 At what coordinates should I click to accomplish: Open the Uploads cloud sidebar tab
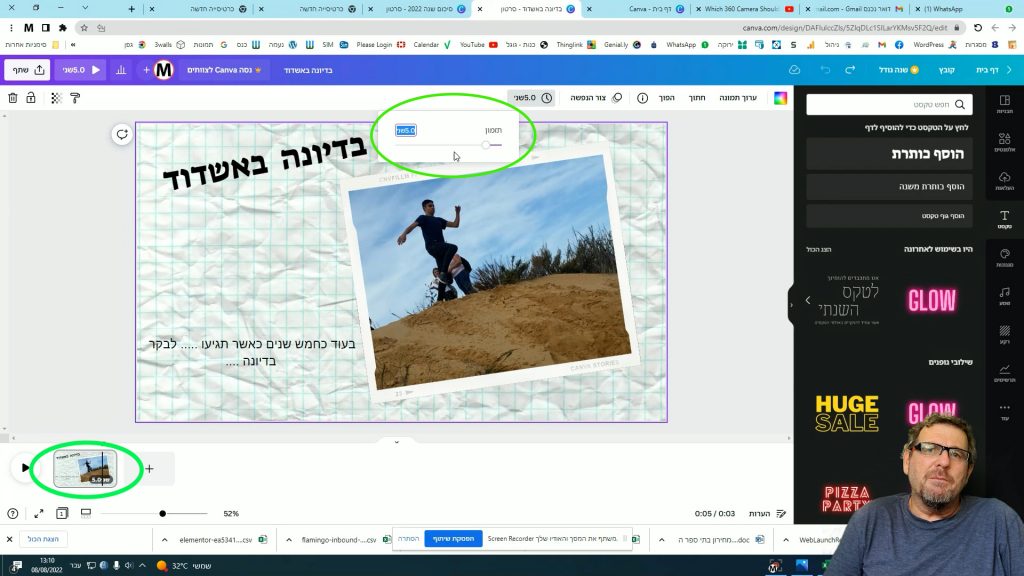click(x=1004, y=181)
